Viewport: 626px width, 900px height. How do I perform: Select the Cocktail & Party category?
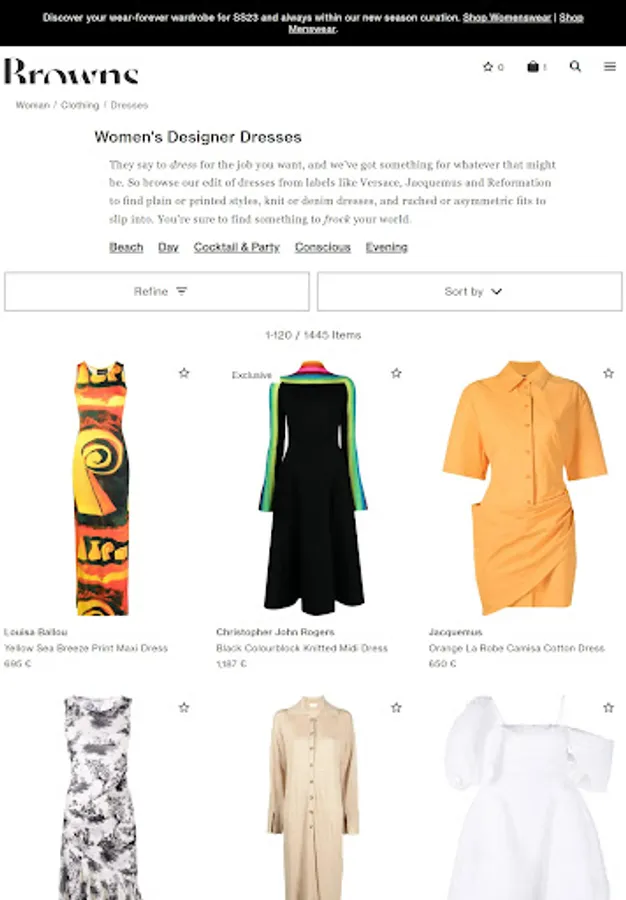pyautogui.click(x=236, y=247)
